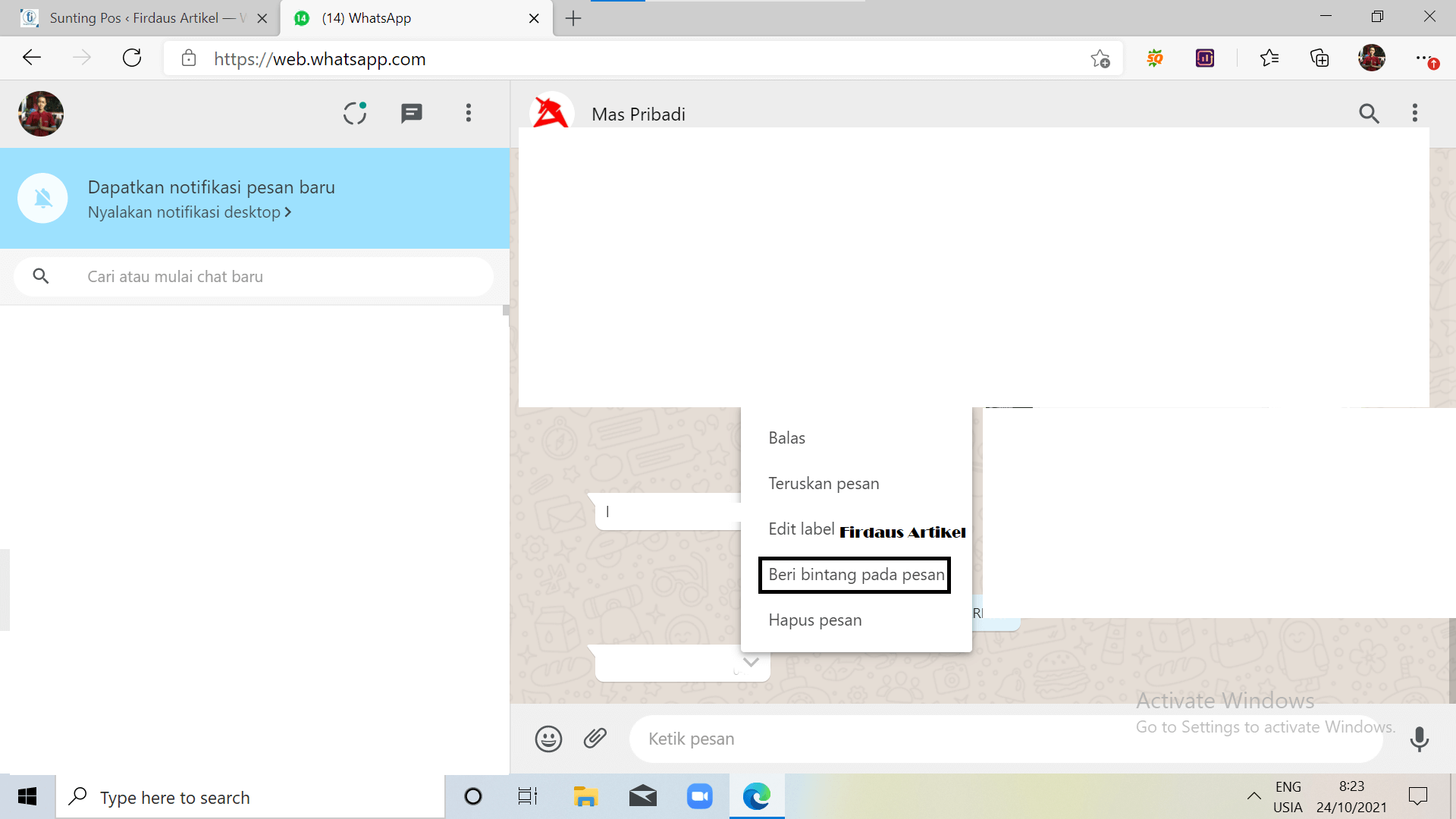The width and height of the screenshot is (1456, 819).
Task: Choose Teruskan pesan menu entry
Action: [x=824, y=484]
